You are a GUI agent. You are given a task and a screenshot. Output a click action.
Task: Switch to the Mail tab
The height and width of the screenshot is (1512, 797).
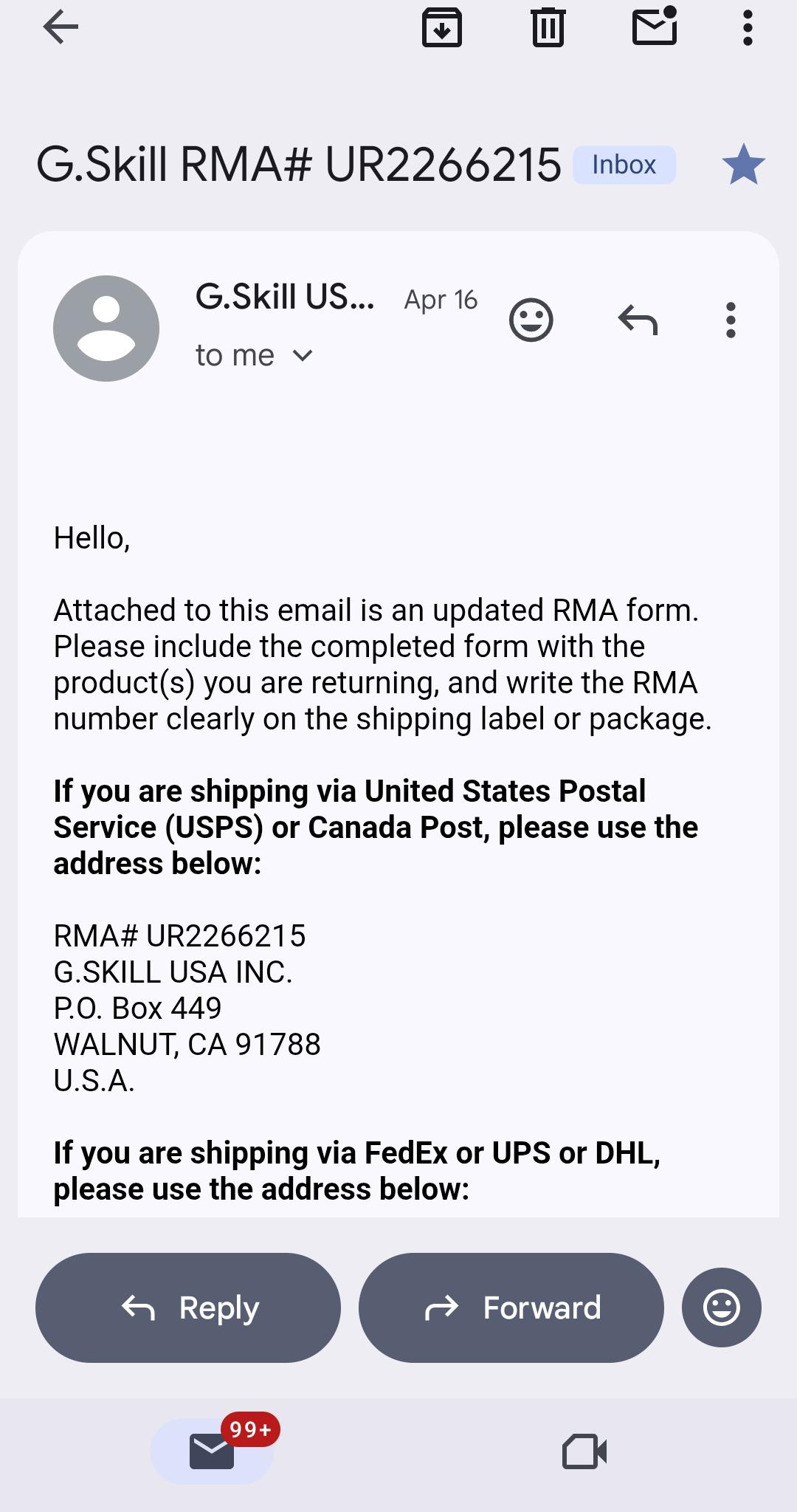click(213, 1451)
